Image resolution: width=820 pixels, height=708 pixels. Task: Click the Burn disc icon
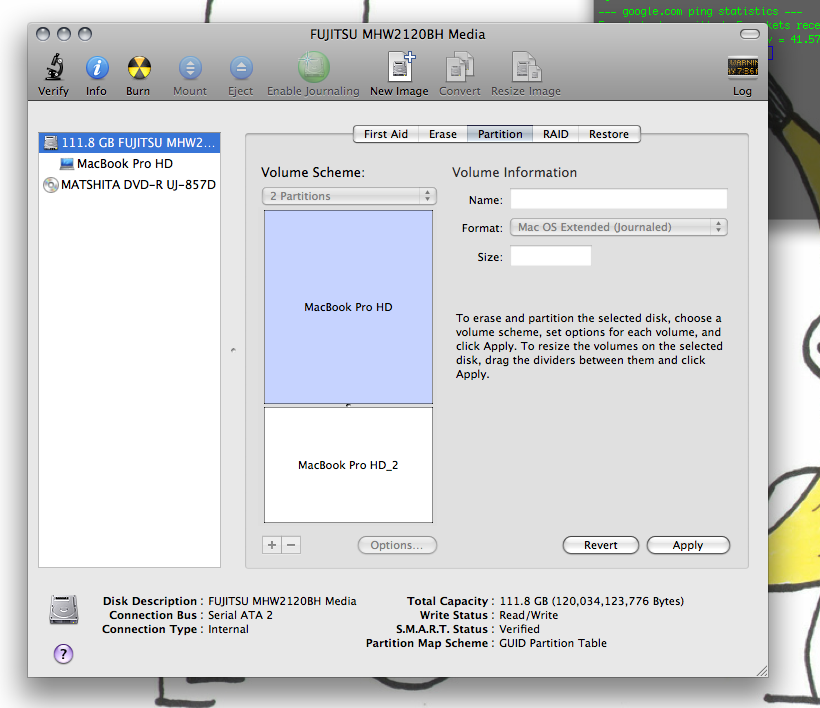139,67
